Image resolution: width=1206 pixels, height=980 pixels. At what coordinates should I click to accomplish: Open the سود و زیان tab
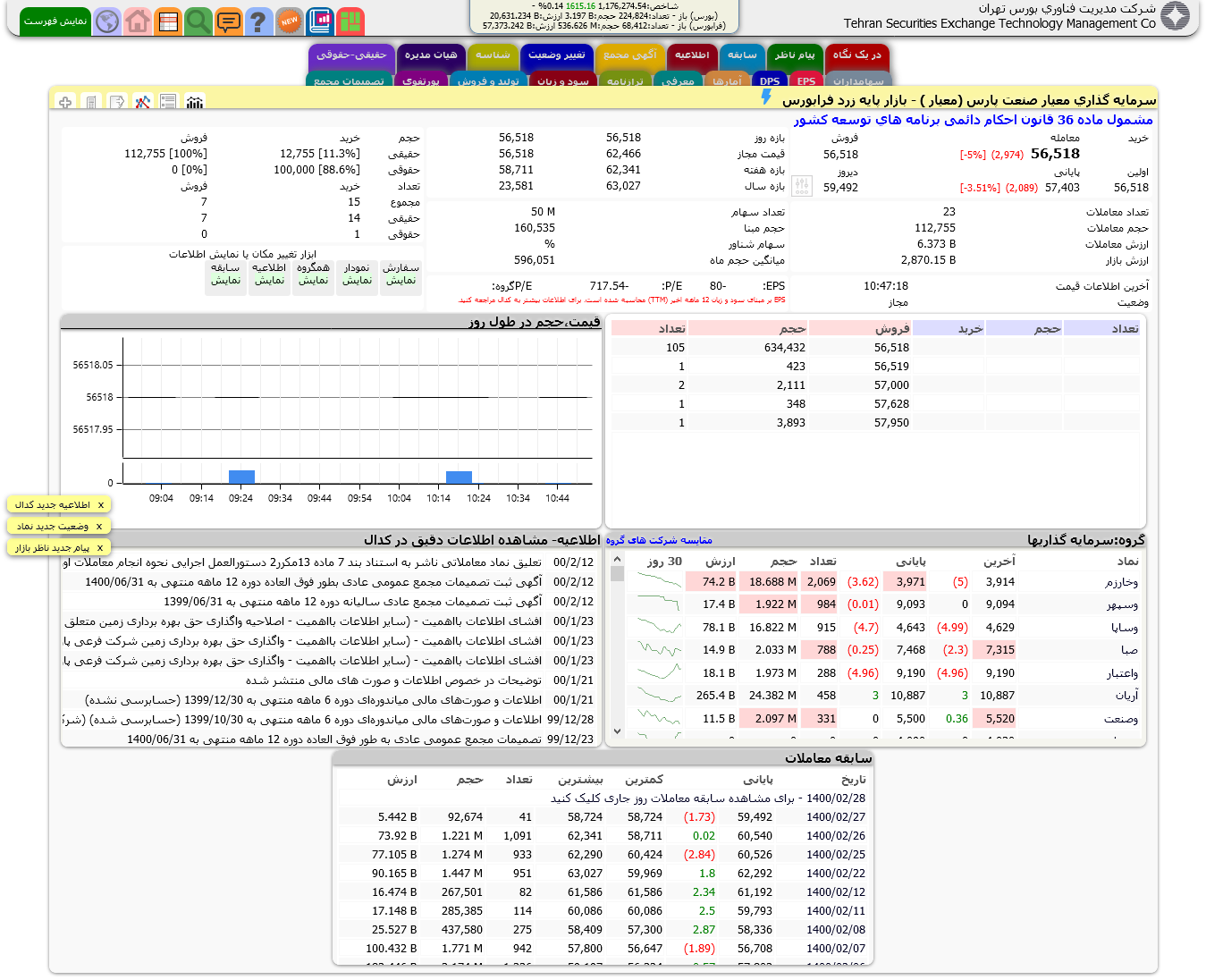tap(563, 80)
